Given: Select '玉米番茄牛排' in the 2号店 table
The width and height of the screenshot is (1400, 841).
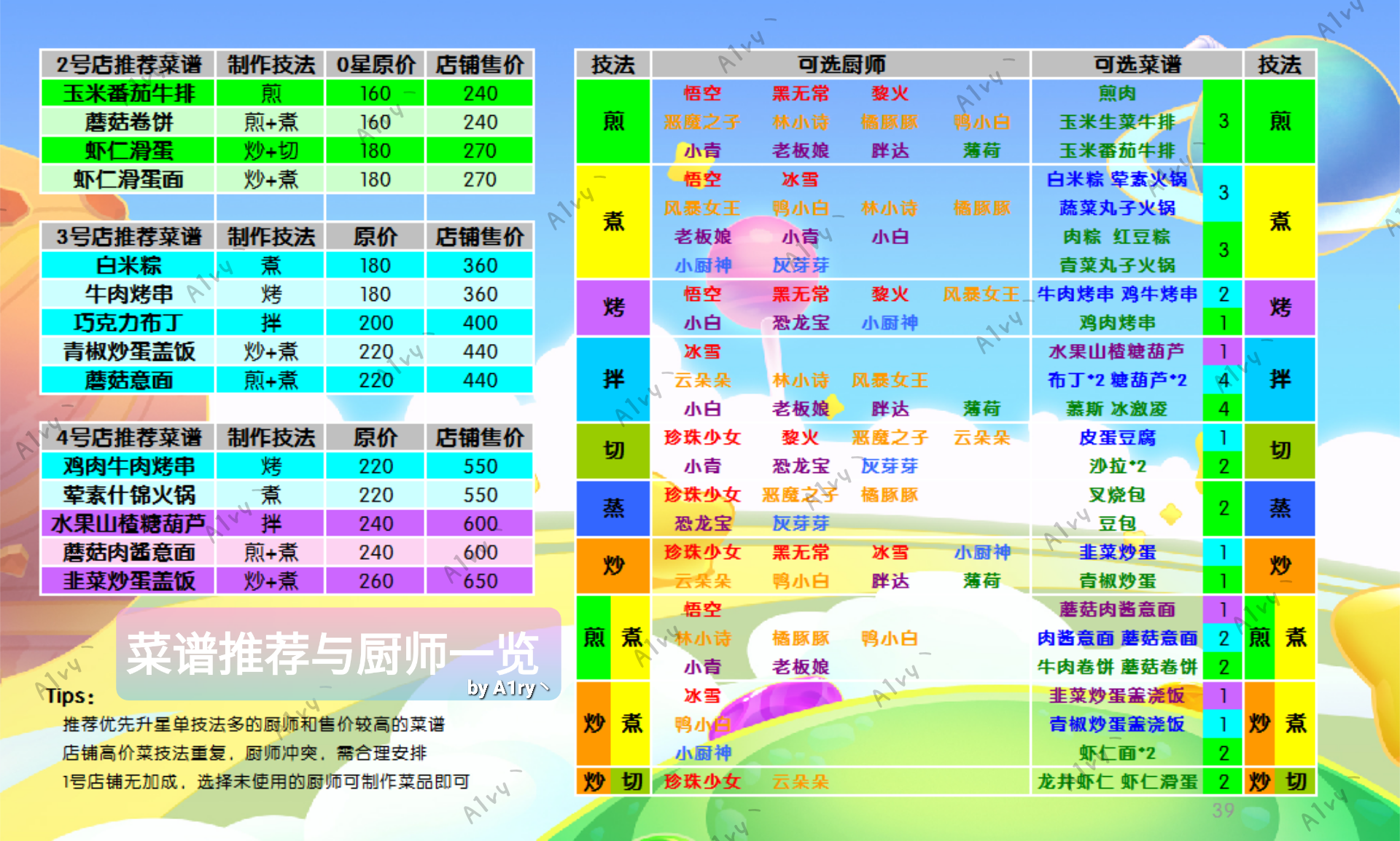Looking at the screenshot, I should pos(128,93).
